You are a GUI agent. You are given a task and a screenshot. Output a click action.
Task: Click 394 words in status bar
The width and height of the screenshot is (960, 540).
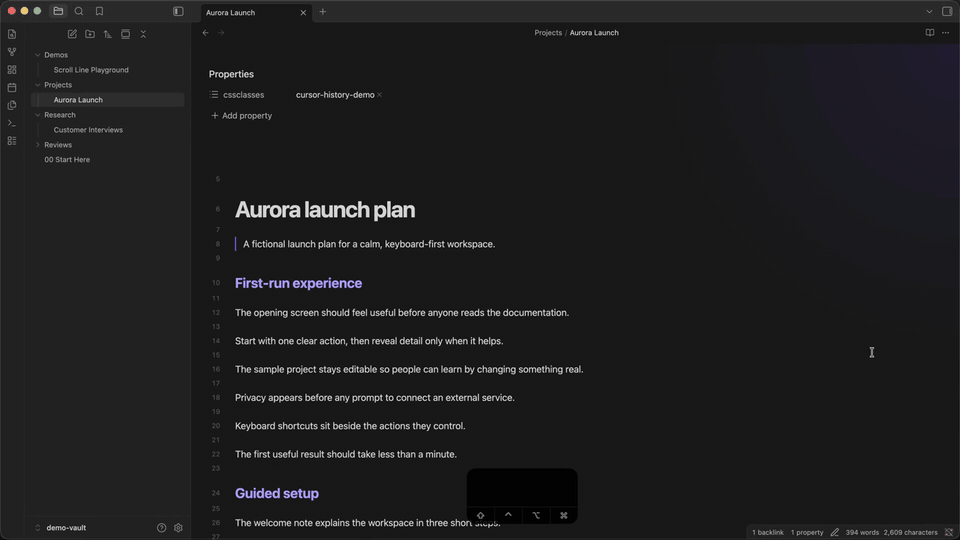862,533
